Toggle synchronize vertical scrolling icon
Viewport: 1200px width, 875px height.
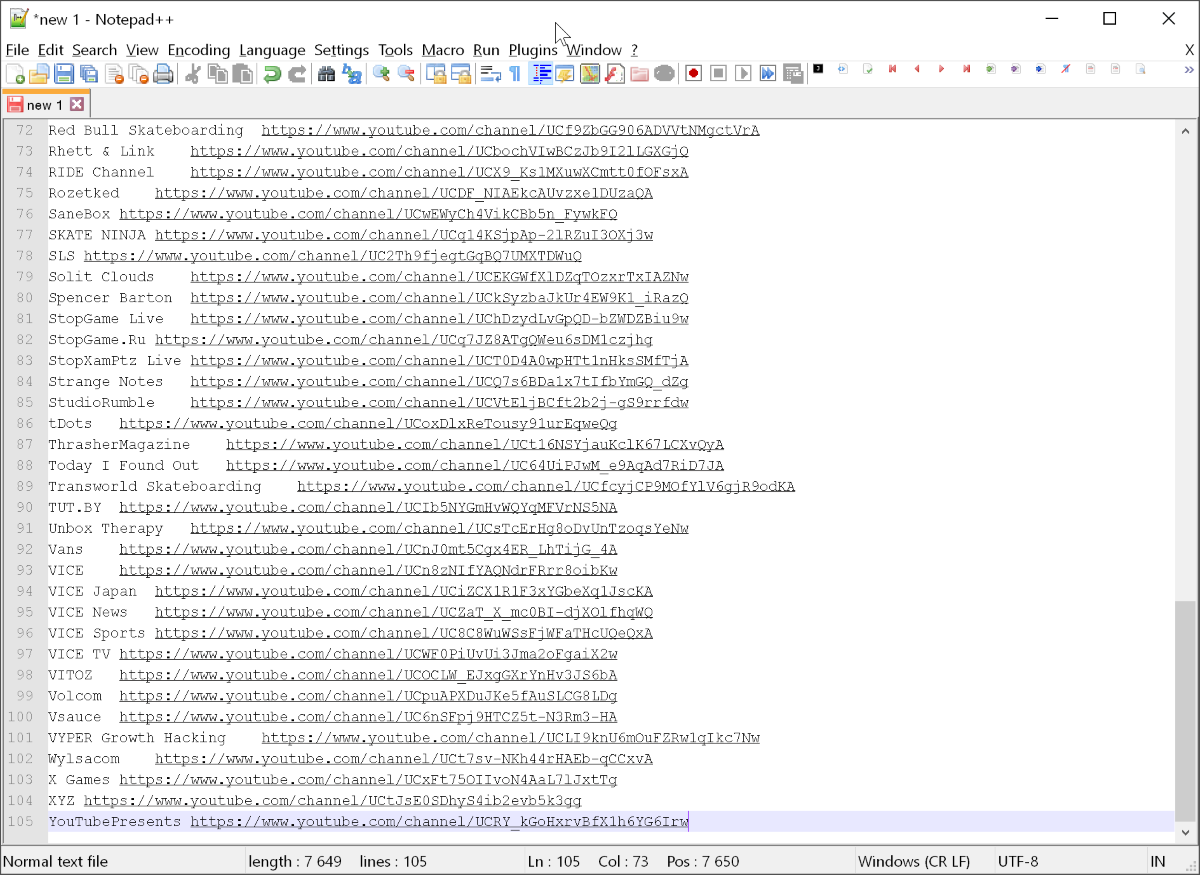(x=436, y=73)
